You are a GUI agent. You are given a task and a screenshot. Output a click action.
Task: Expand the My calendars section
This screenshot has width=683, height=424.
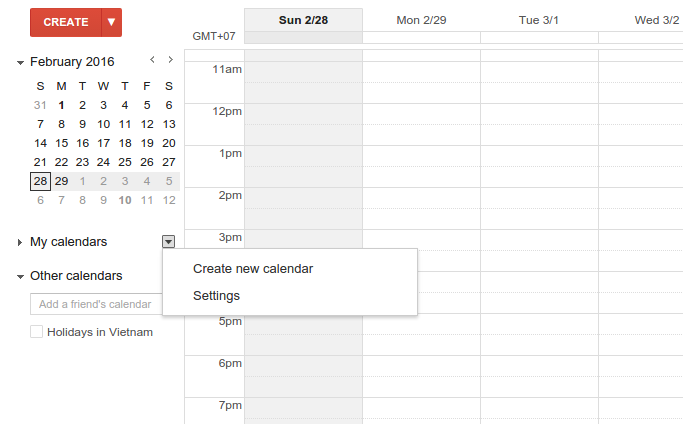pyautogui.click(x=20, y=242)
